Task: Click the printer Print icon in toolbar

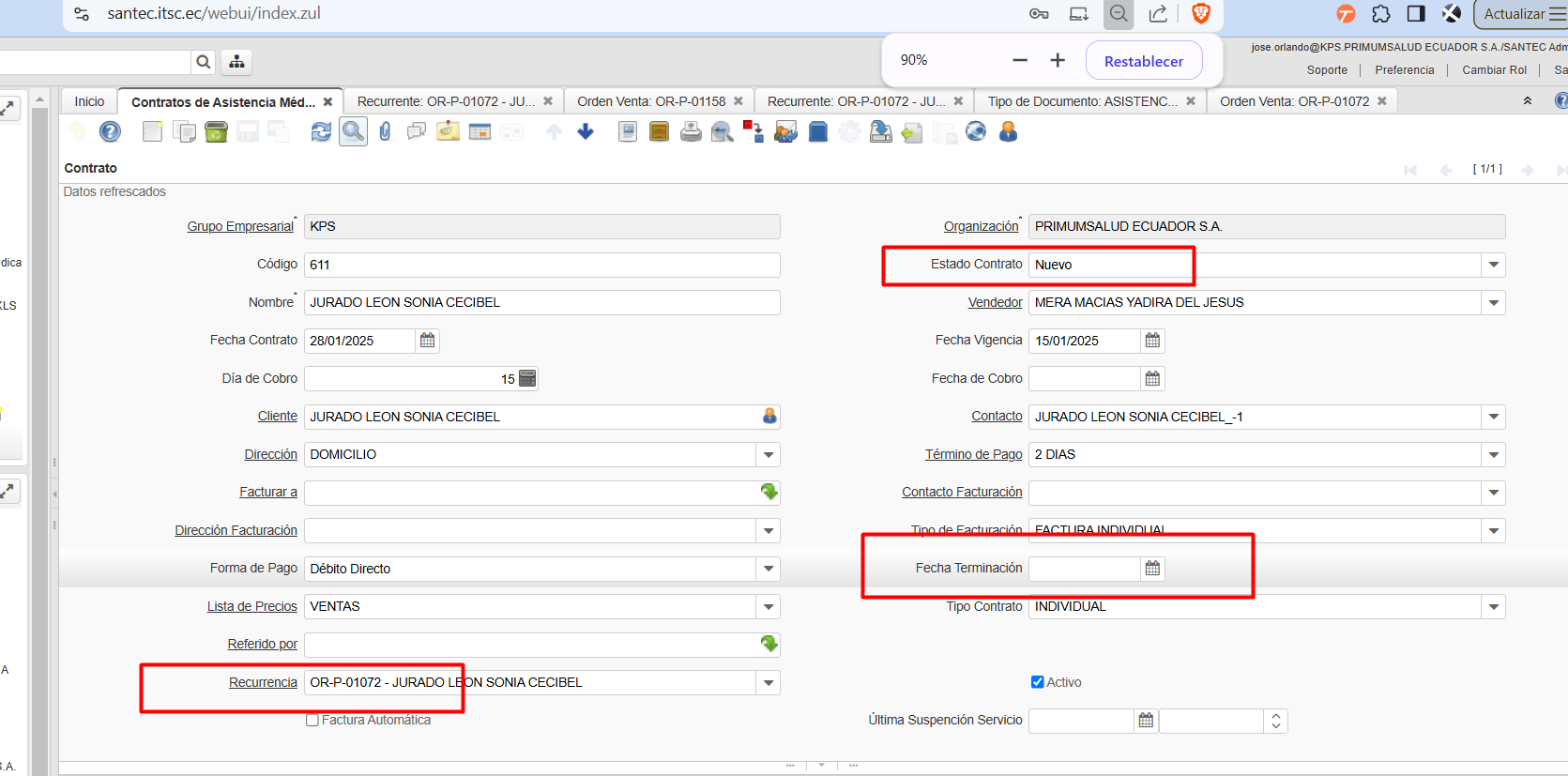Action: (691, 132)
